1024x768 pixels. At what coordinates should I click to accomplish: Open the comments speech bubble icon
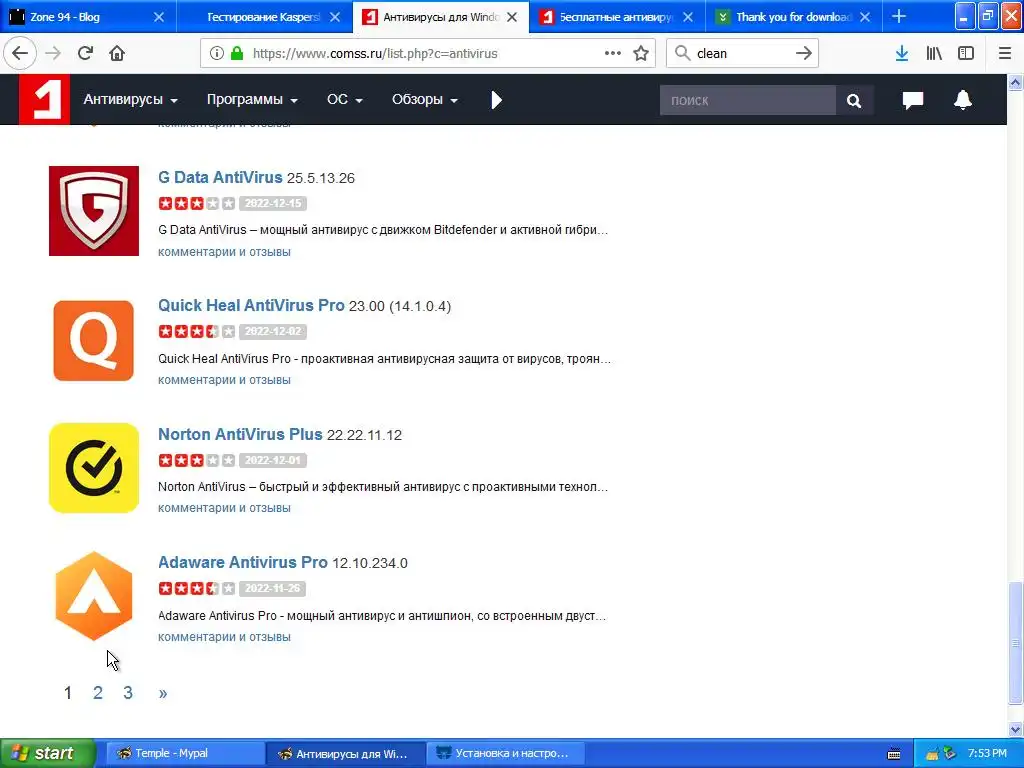[912, 100]
